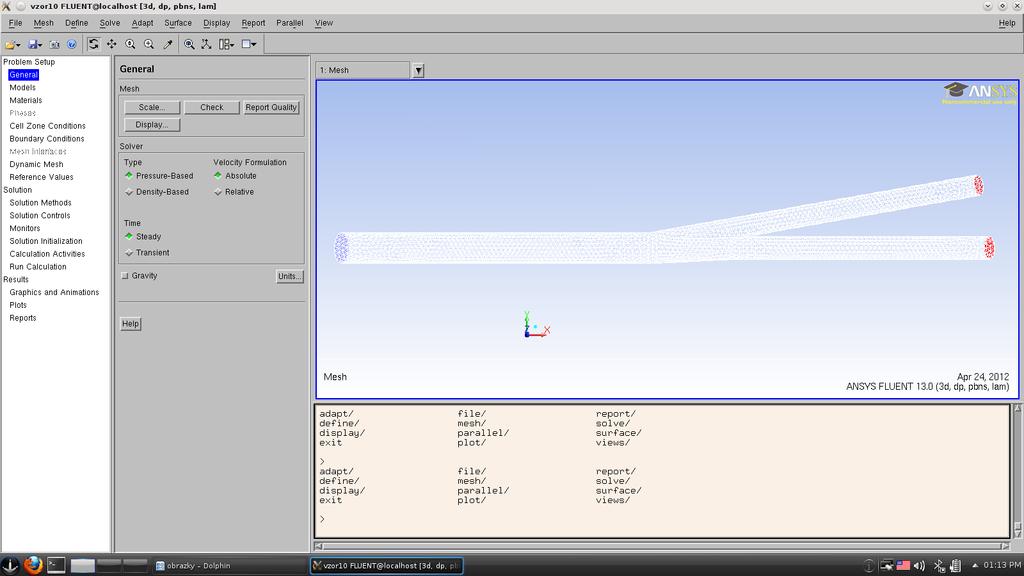Click the Scale... mesh button

pyautogui.click(x=152, y=107)
